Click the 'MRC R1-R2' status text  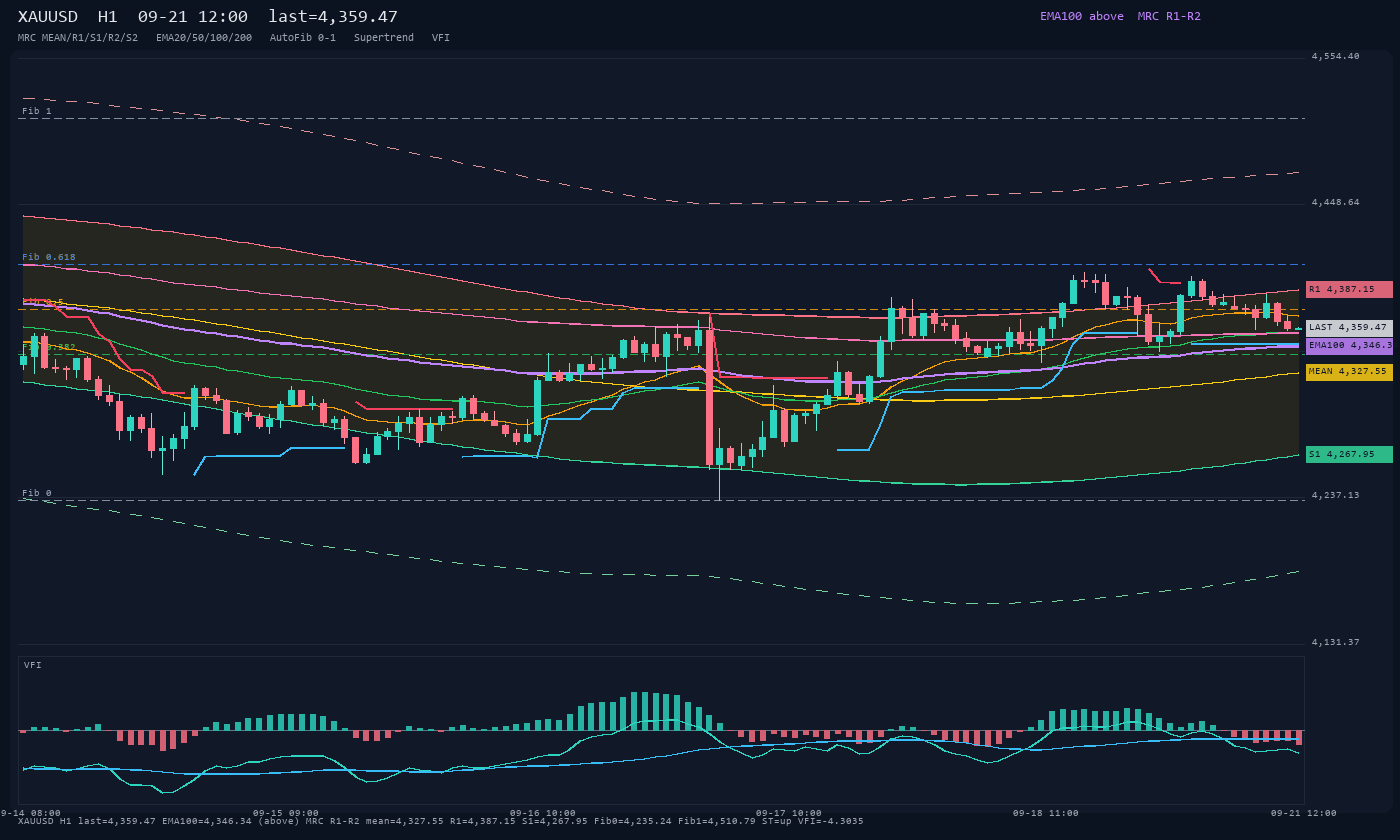point(1169,16)
